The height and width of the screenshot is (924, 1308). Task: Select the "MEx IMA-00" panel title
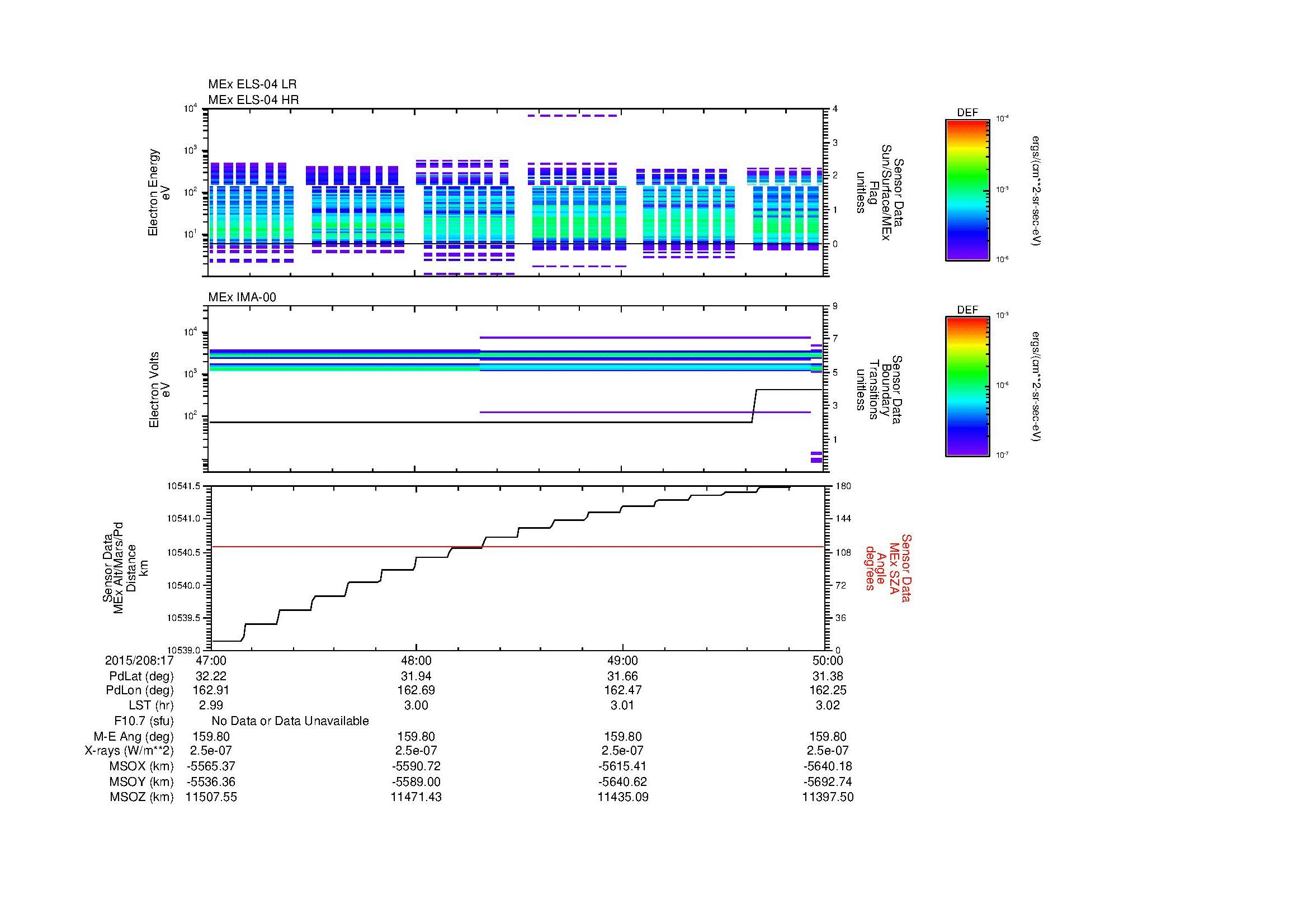[x=242, y=297]
